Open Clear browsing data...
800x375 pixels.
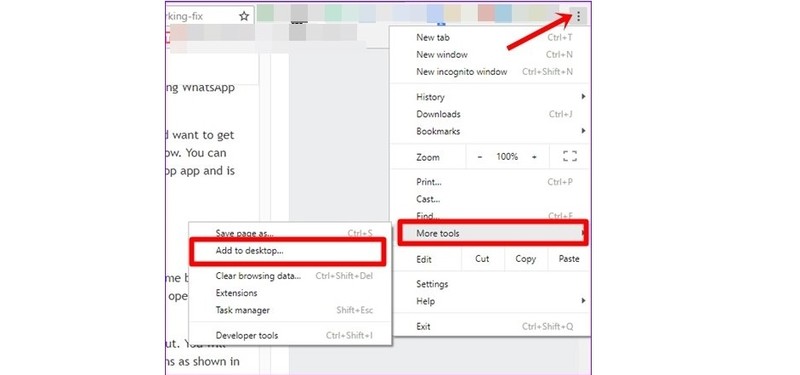click(x=290, y=276)
